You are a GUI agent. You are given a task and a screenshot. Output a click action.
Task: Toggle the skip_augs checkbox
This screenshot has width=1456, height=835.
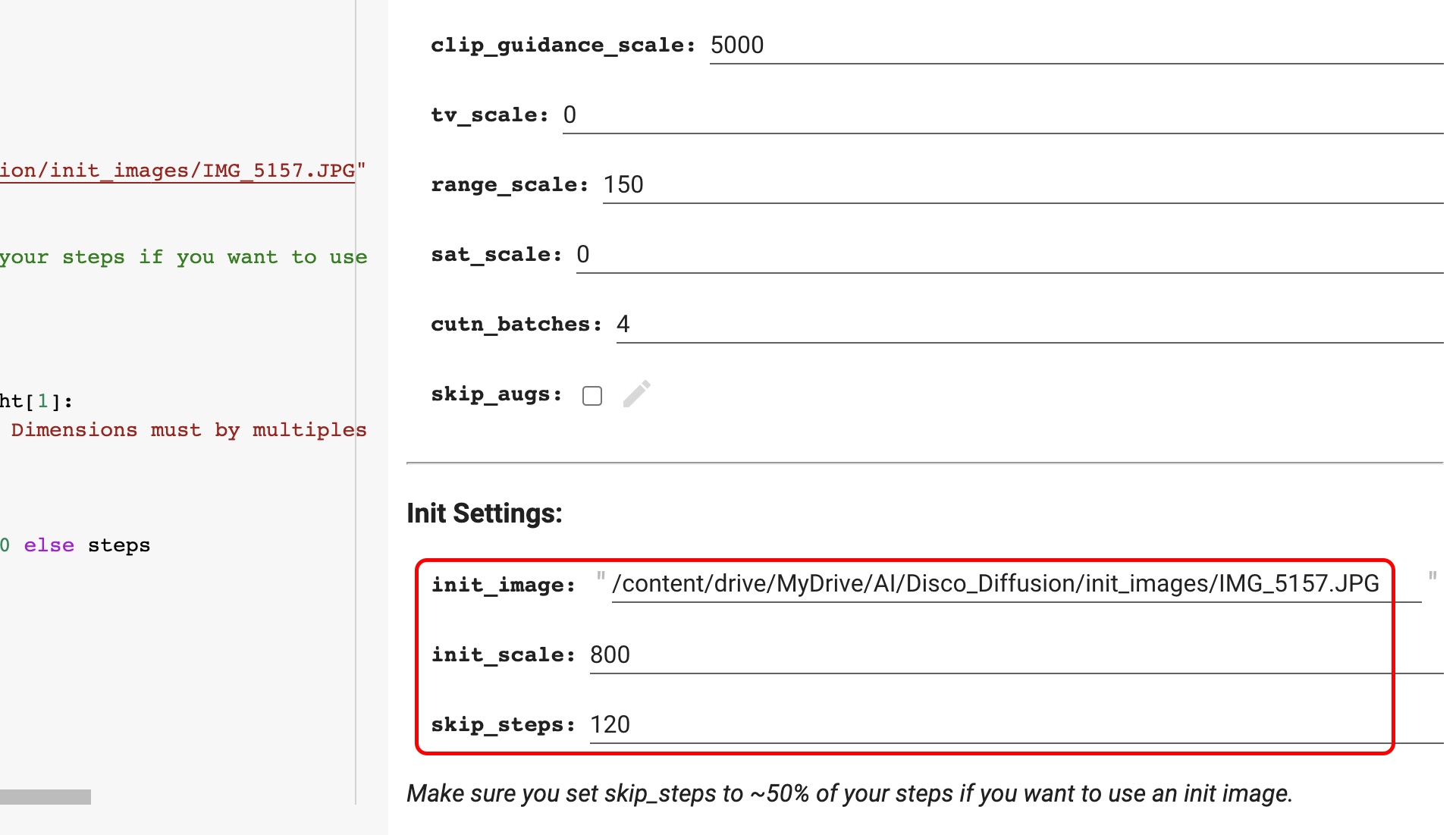[x=592, y=396]
